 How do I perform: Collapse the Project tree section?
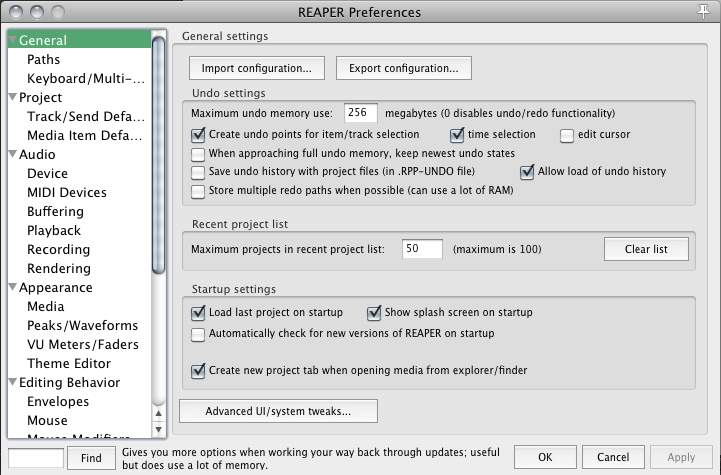coord(12,97)
